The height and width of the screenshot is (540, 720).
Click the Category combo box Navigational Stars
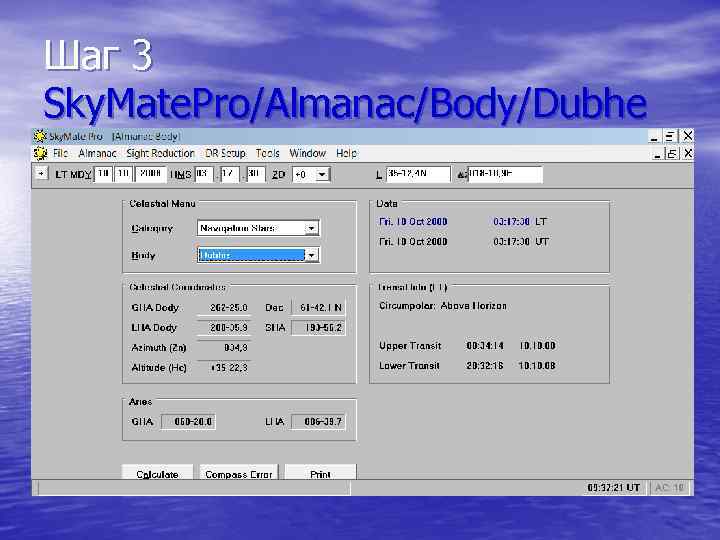tap(258, 228)
